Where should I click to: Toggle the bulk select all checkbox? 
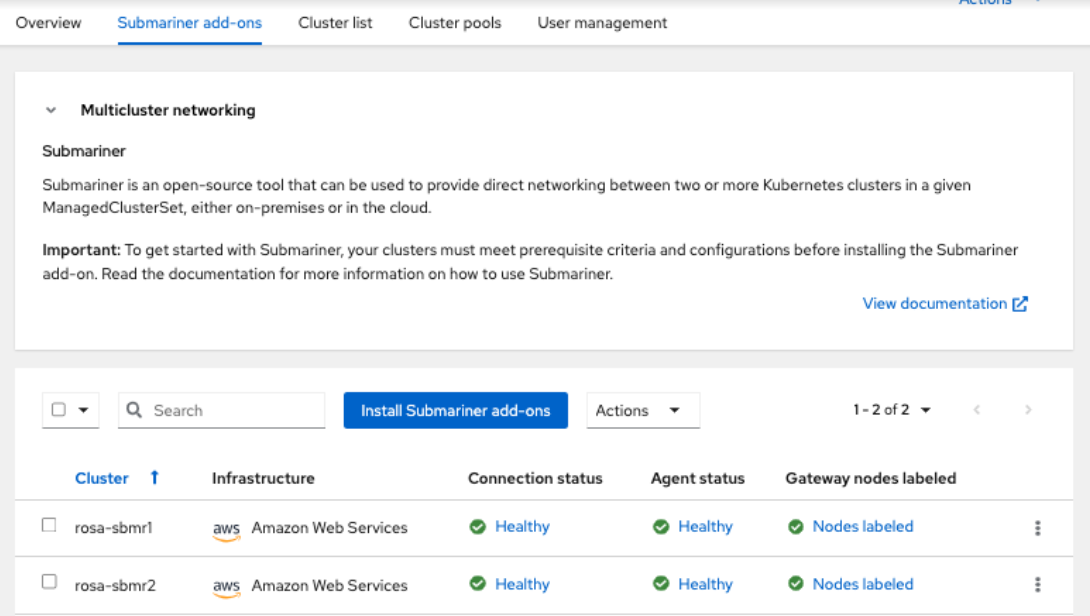tap(59, 410)
